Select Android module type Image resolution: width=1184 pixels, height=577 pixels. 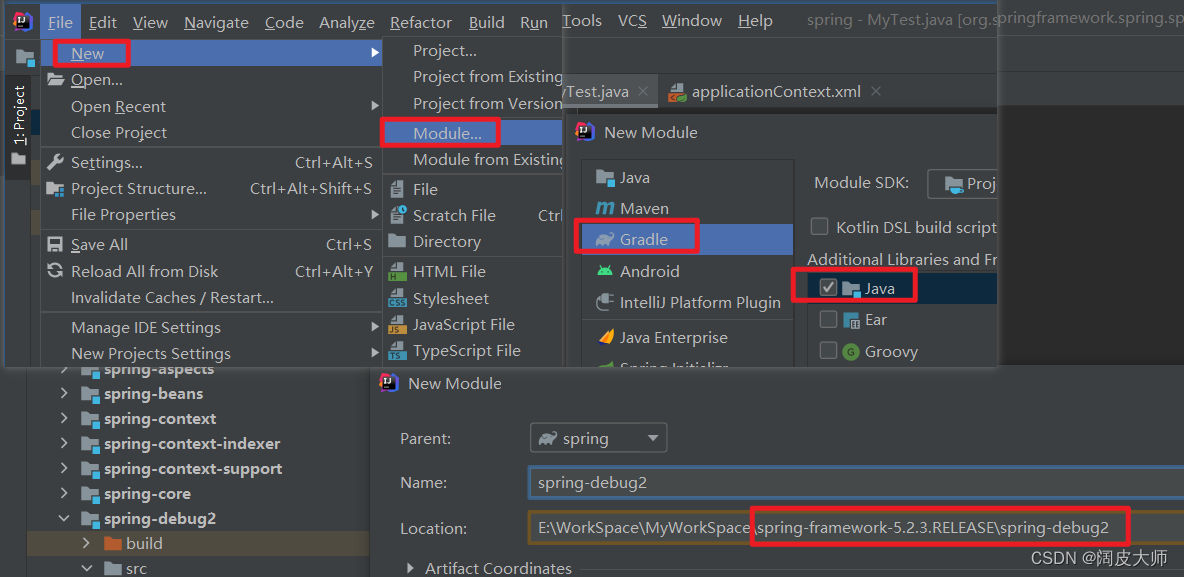[x=687, y=271]
